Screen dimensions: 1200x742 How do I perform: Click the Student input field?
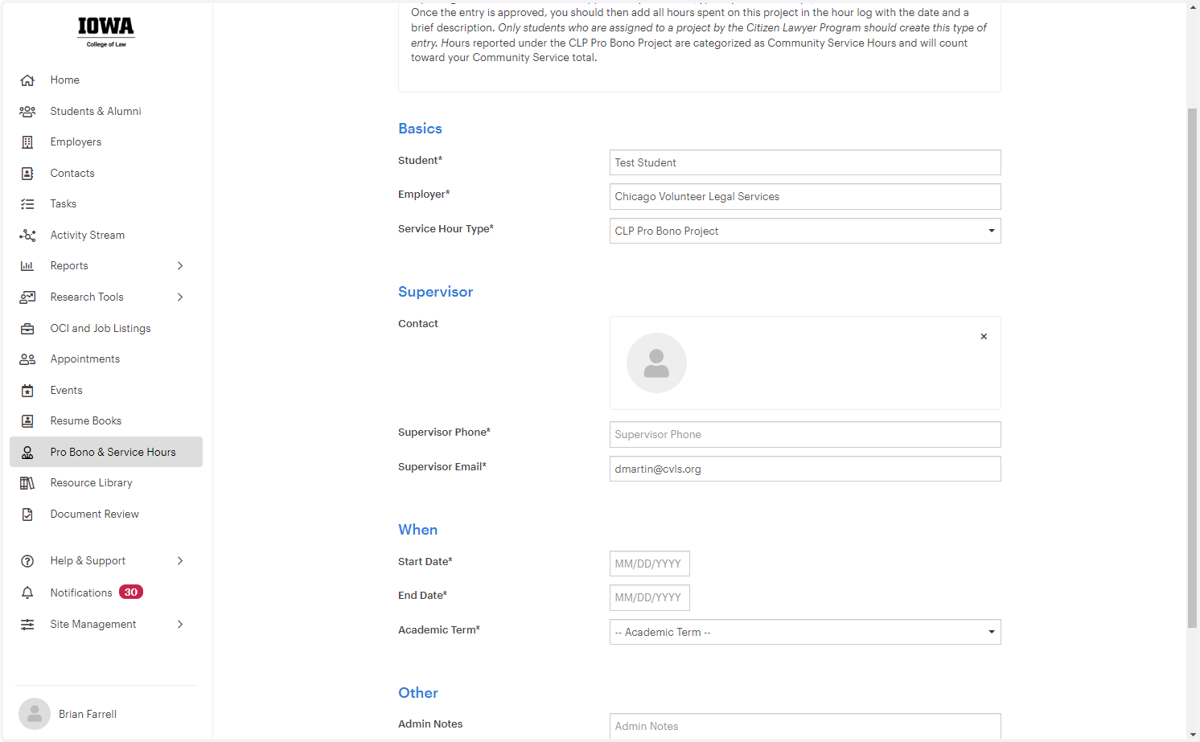coord(805,163)
